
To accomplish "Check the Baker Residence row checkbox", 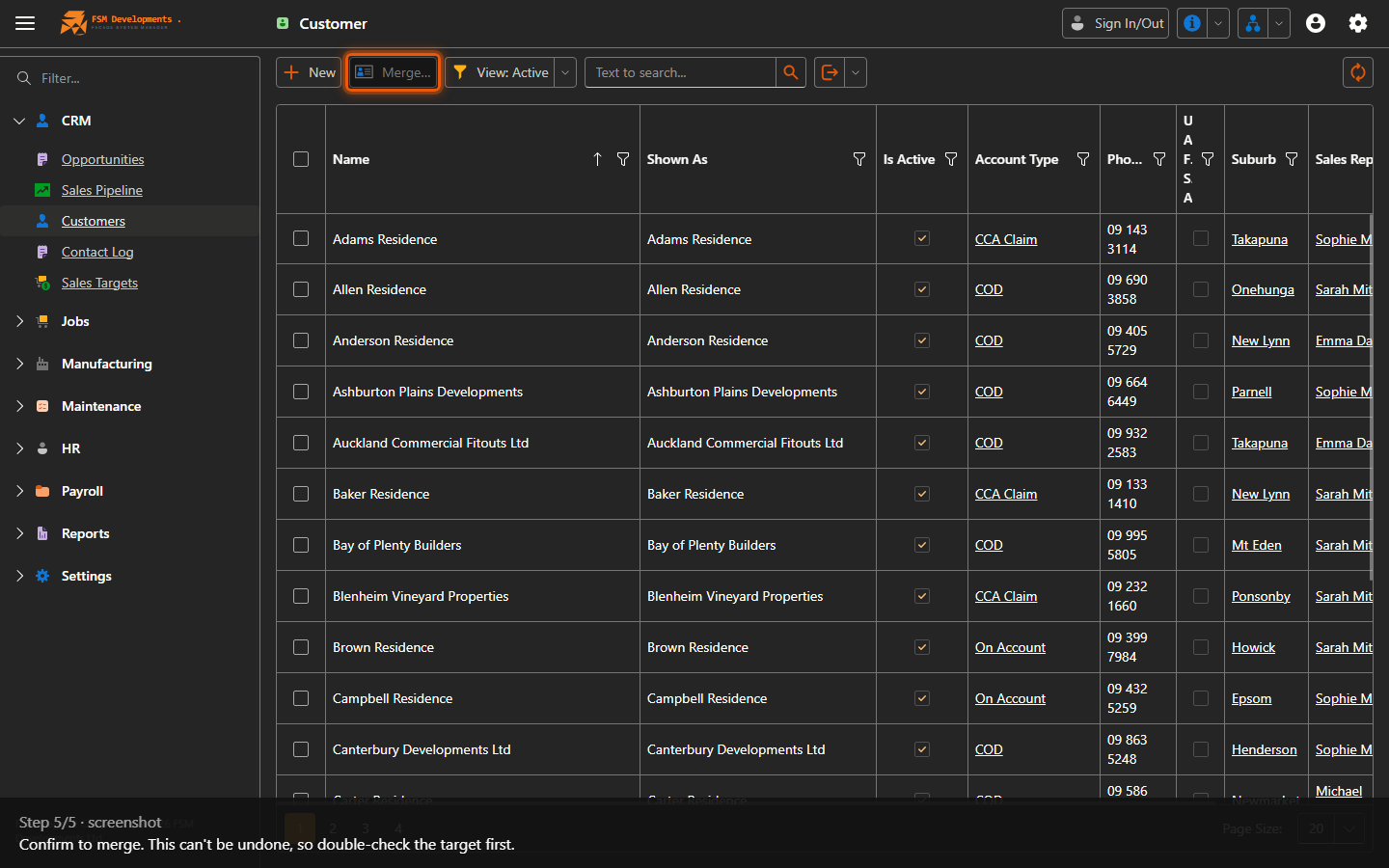I will tap(301, 494).
